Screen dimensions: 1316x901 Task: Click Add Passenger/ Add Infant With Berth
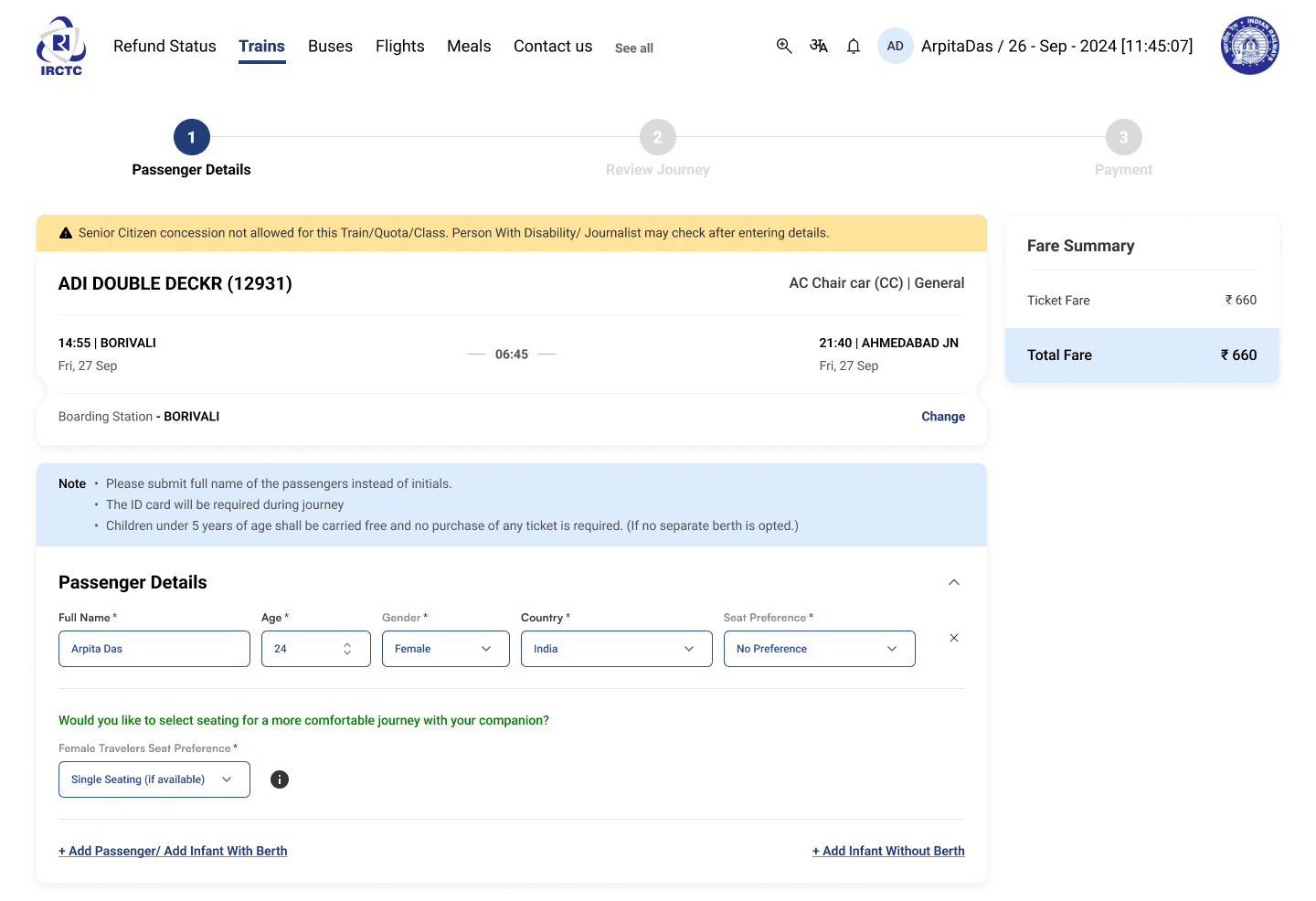click(x=173, y=851)
